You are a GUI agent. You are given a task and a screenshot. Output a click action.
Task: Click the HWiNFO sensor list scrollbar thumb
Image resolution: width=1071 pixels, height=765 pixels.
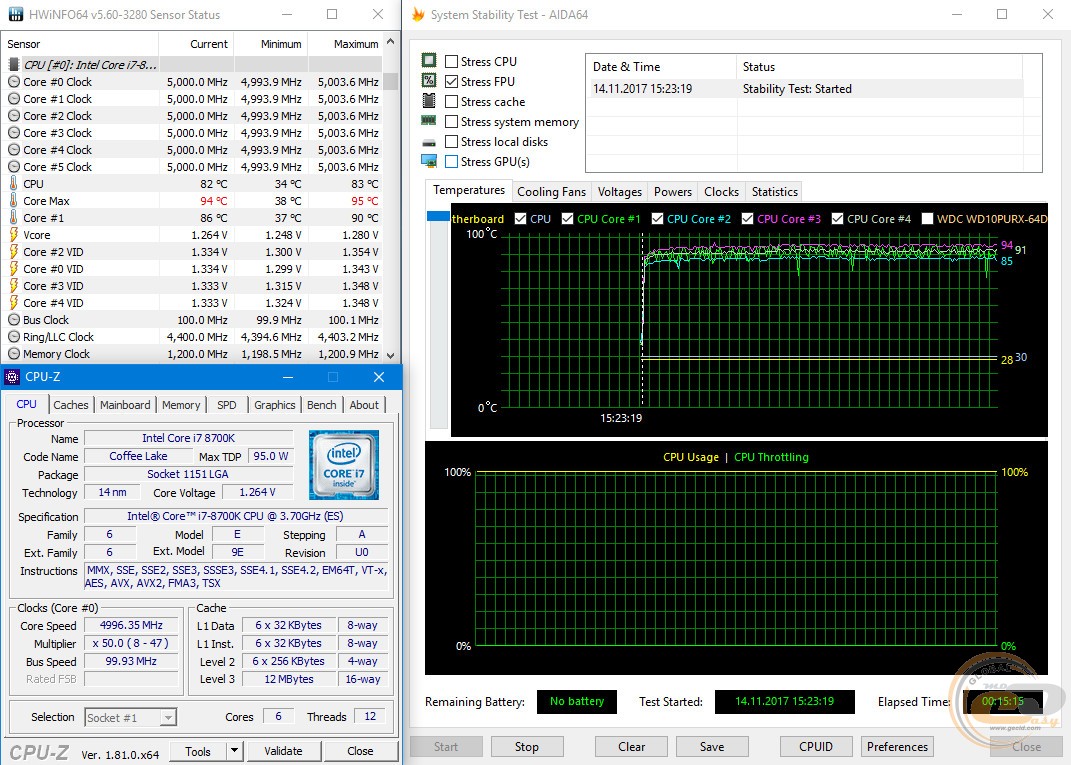(x=390, y=81)
